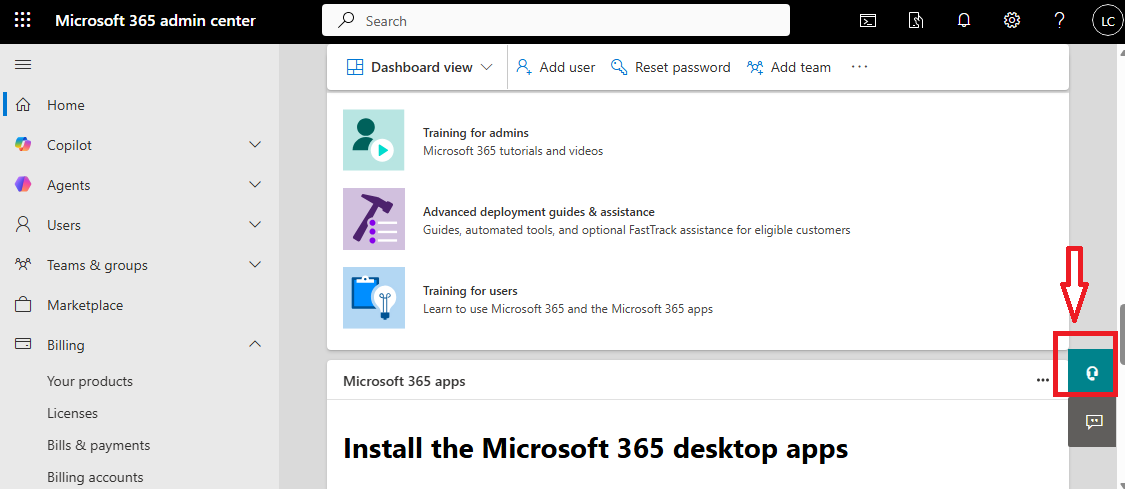Screen dimensions: 1125x489
Task: Click the Reset password key icon
Action: pyautogui.click(x=619, y=67)
